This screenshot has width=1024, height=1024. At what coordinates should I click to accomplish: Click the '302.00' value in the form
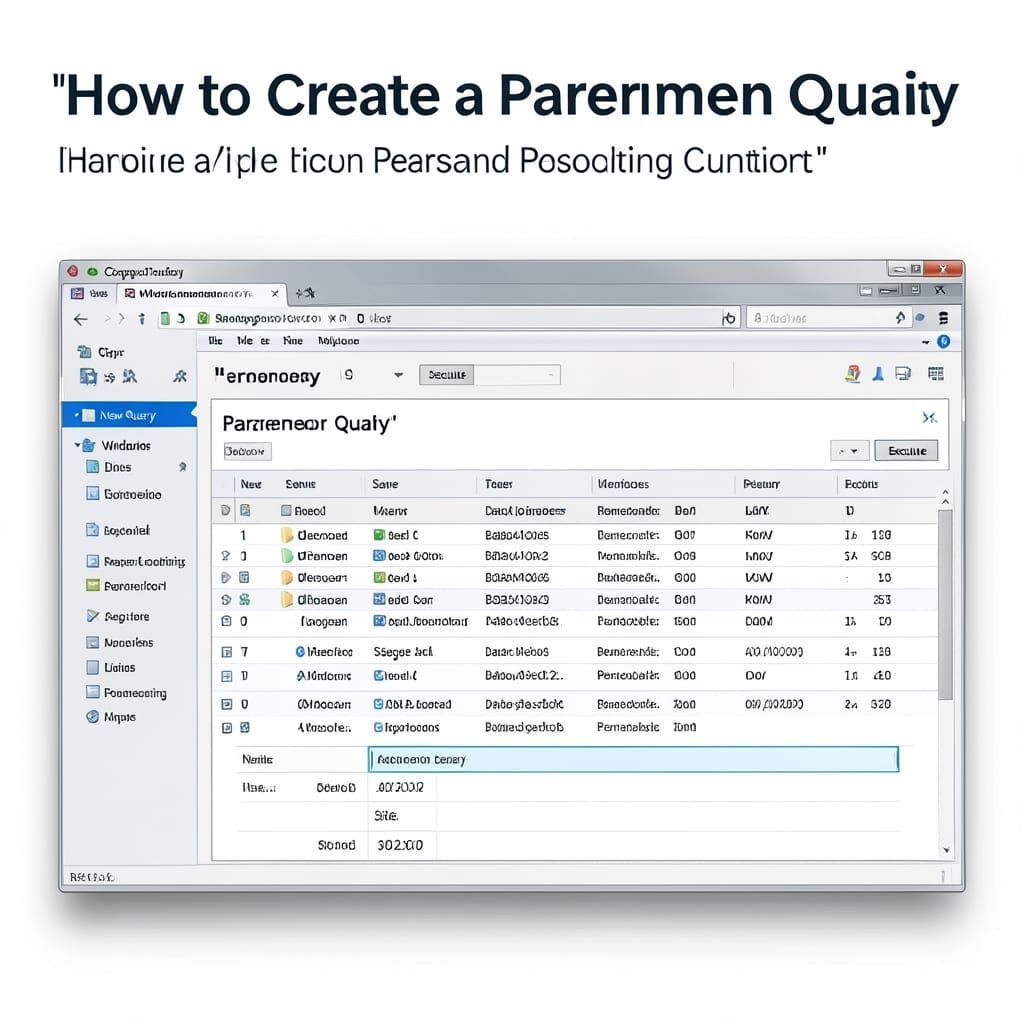click(x=400, y=846)
